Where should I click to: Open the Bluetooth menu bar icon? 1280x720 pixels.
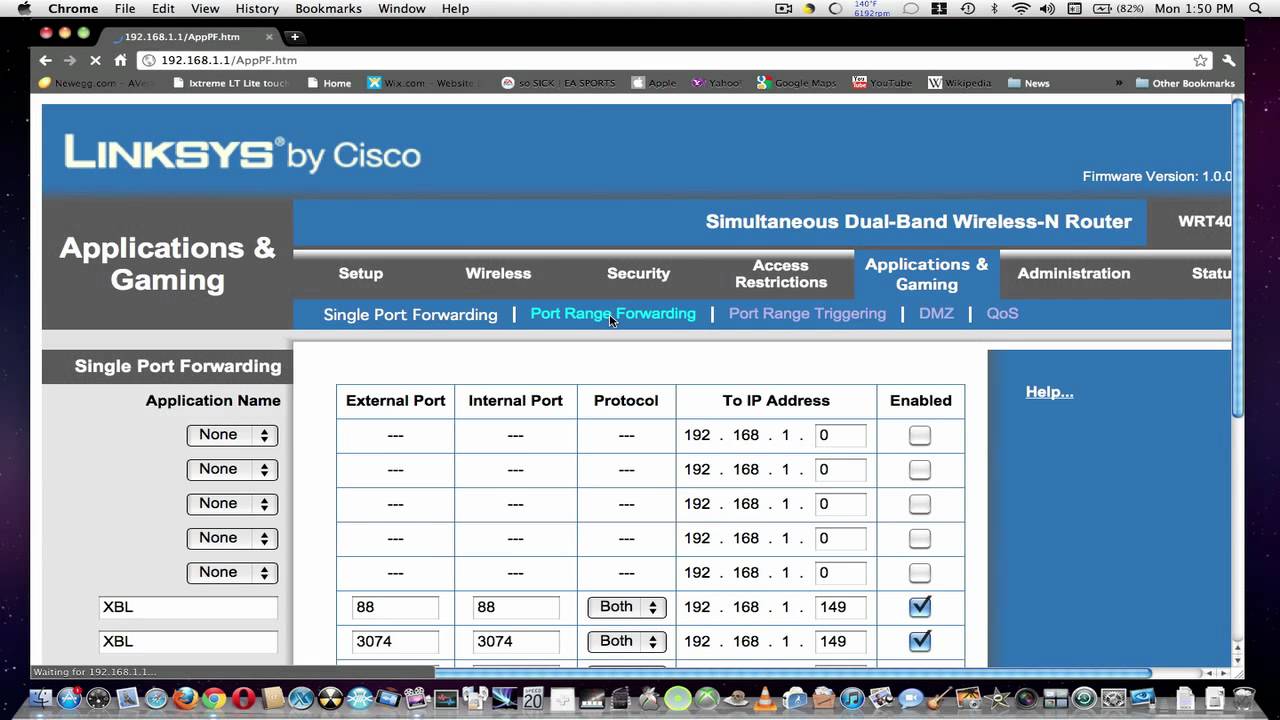tap(994, 9)
